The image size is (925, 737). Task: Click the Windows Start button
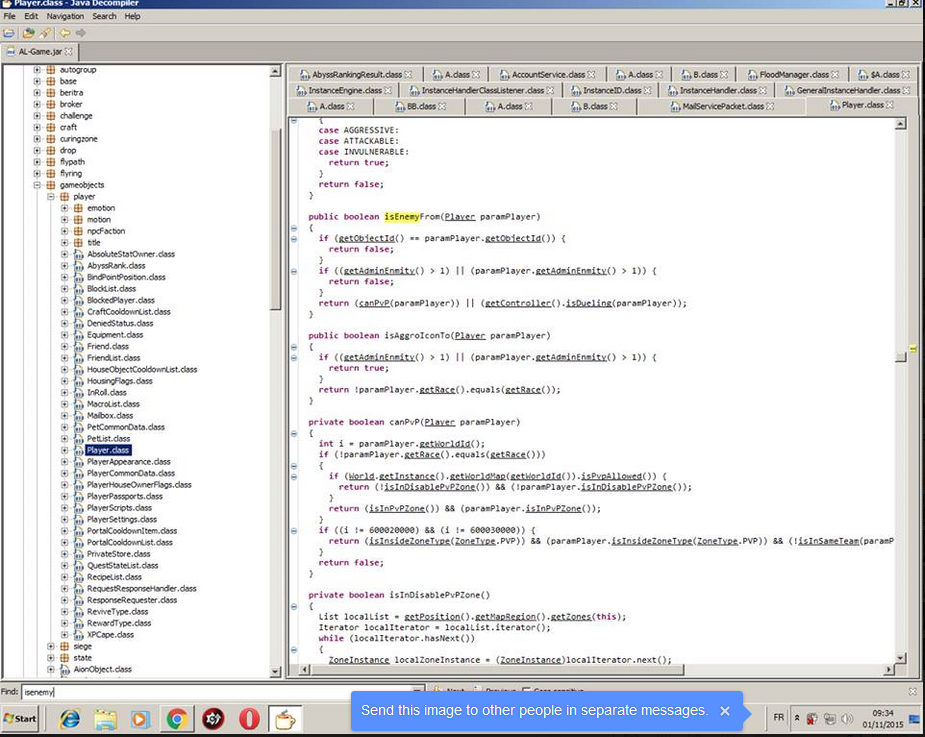[x=21, y=719]
